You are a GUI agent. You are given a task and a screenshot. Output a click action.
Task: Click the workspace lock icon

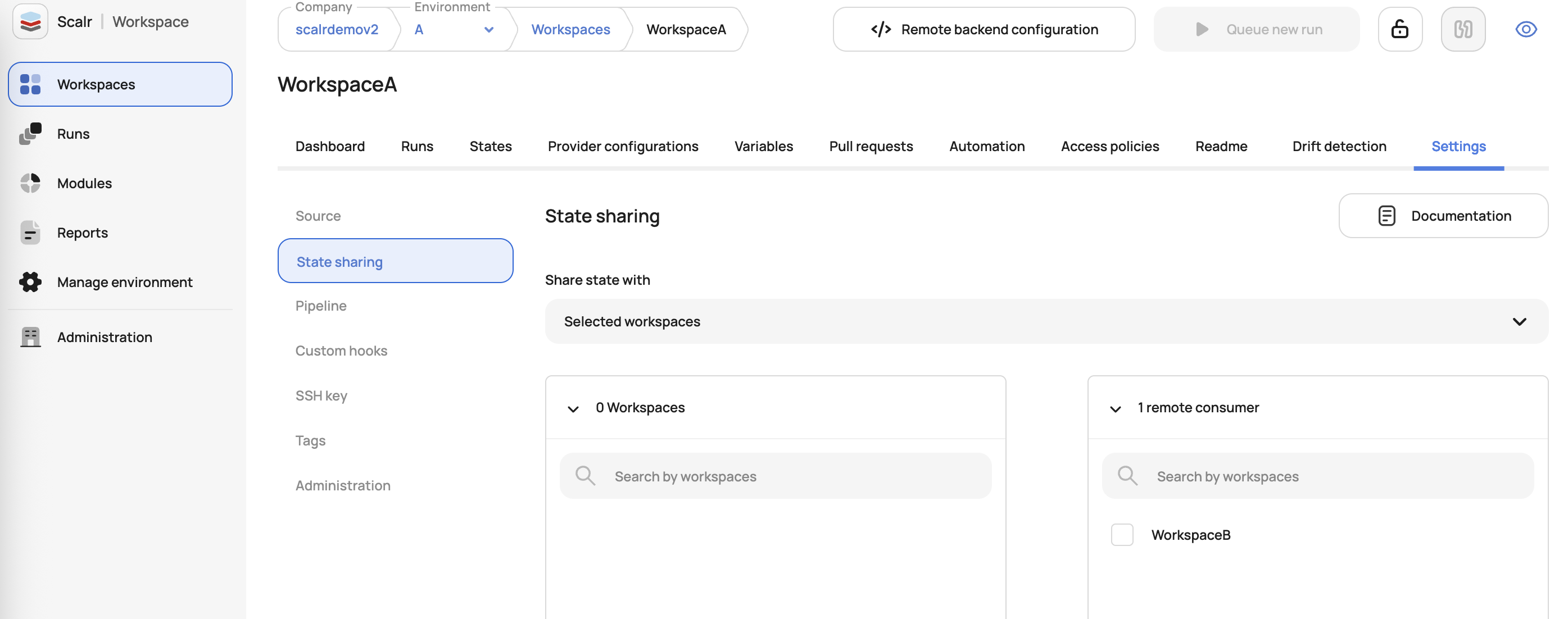(1399, 29)
